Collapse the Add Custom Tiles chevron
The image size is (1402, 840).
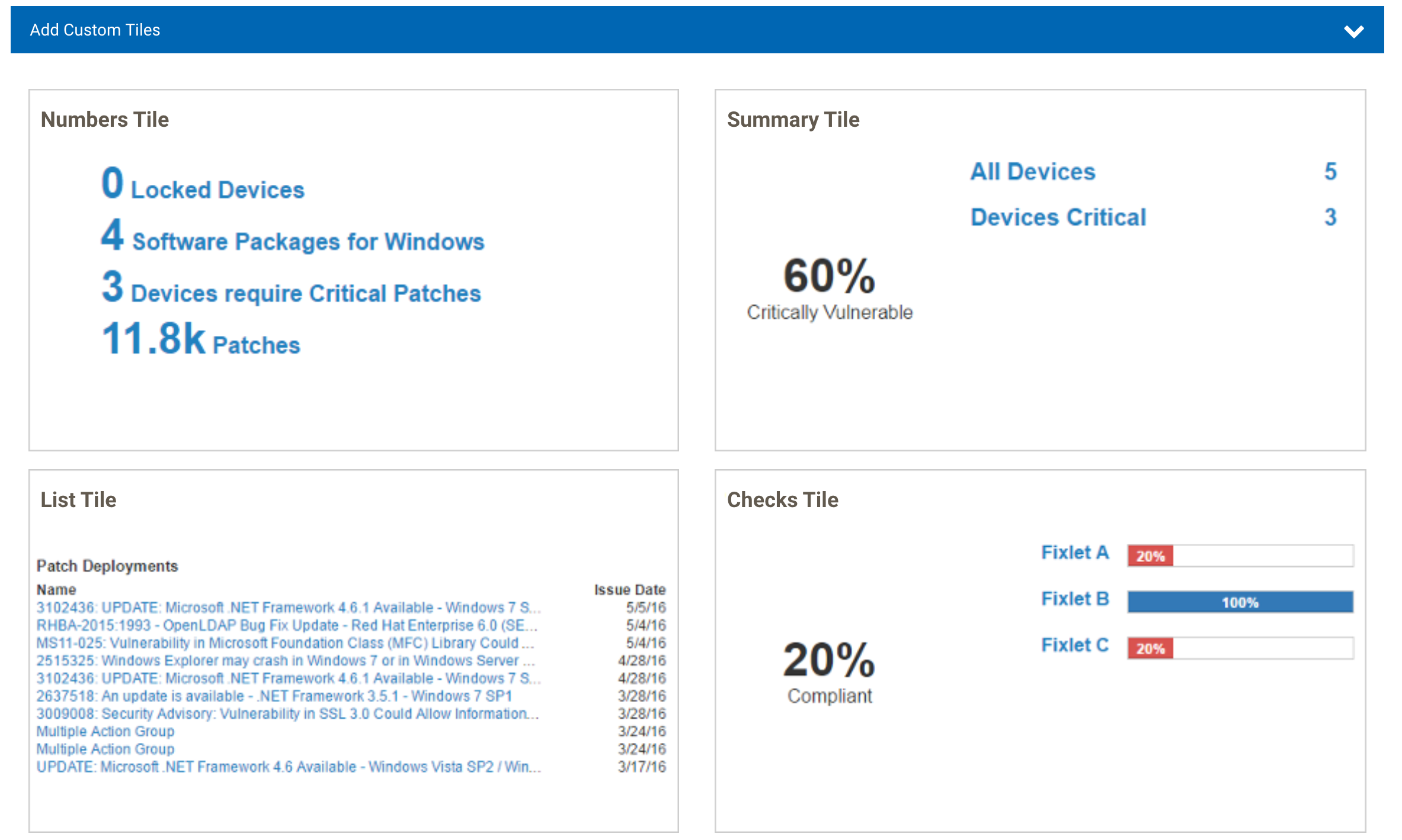(x=1353, y=31)
